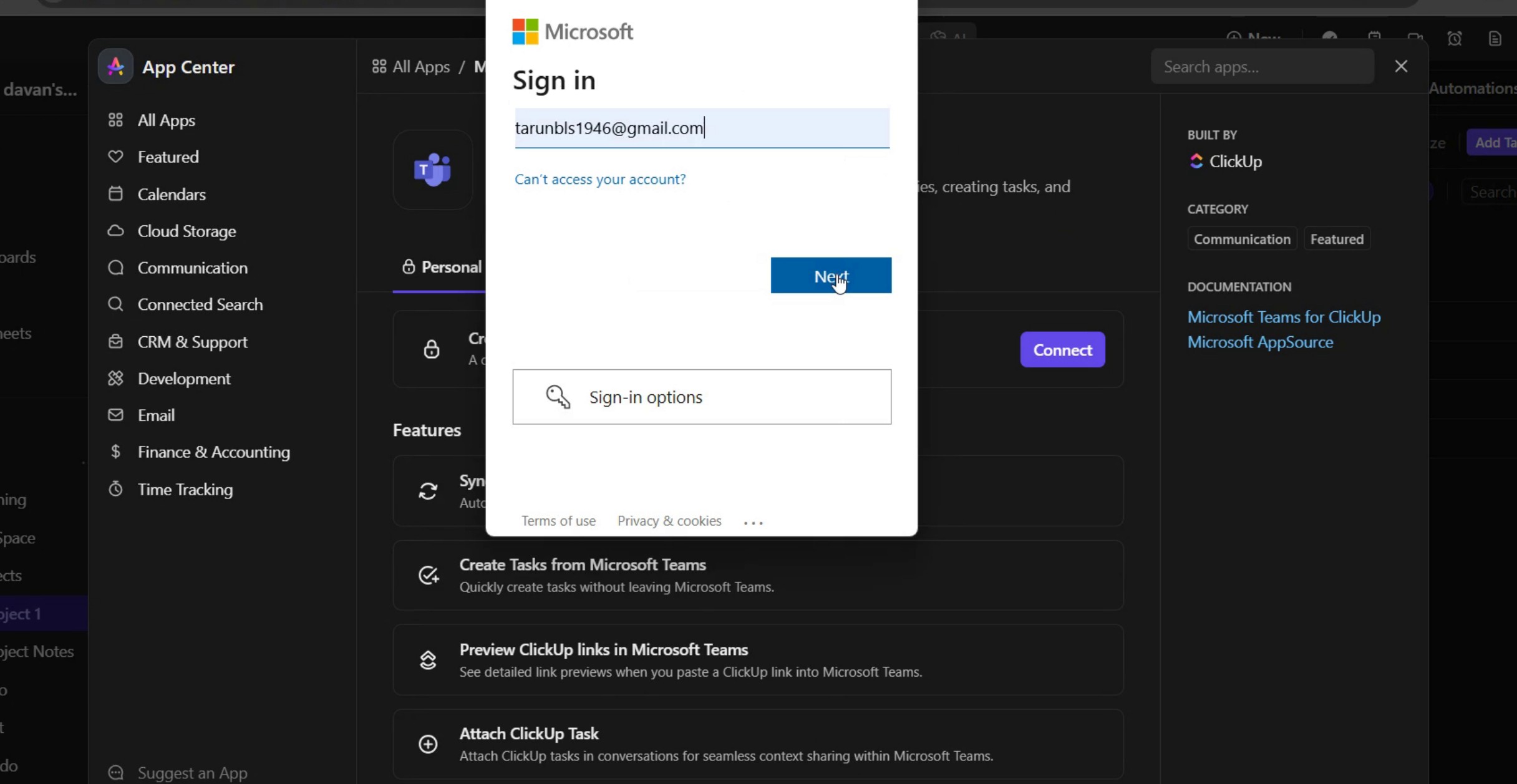Open "Can't access your account?" link
Viewport: 1517px width, 784px height.
point(599,180)
